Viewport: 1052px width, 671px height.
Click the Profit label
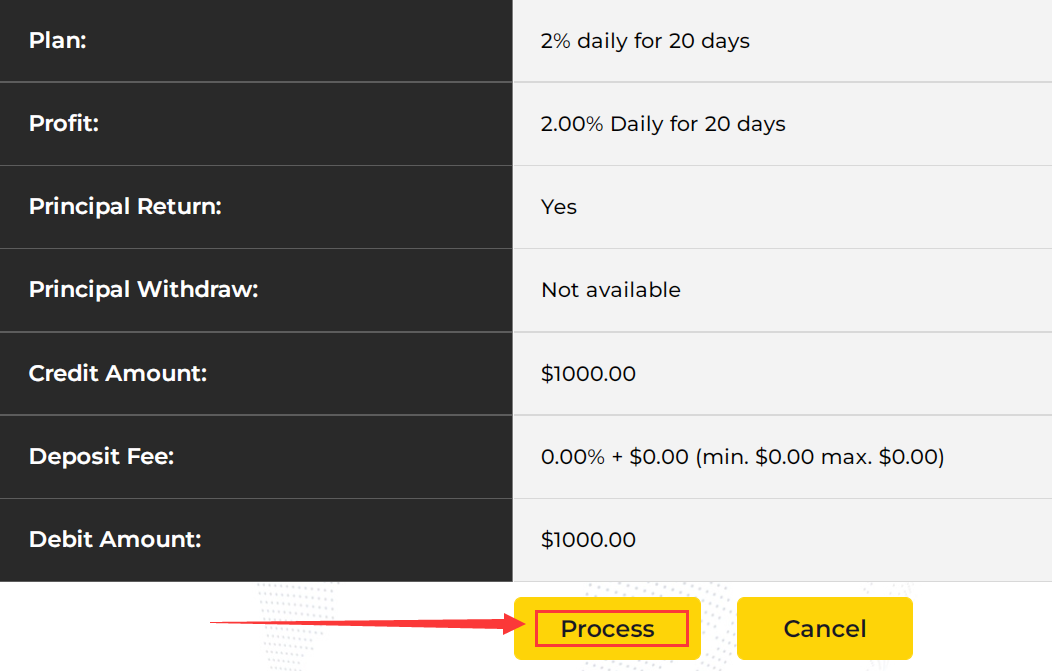(64, 123)
